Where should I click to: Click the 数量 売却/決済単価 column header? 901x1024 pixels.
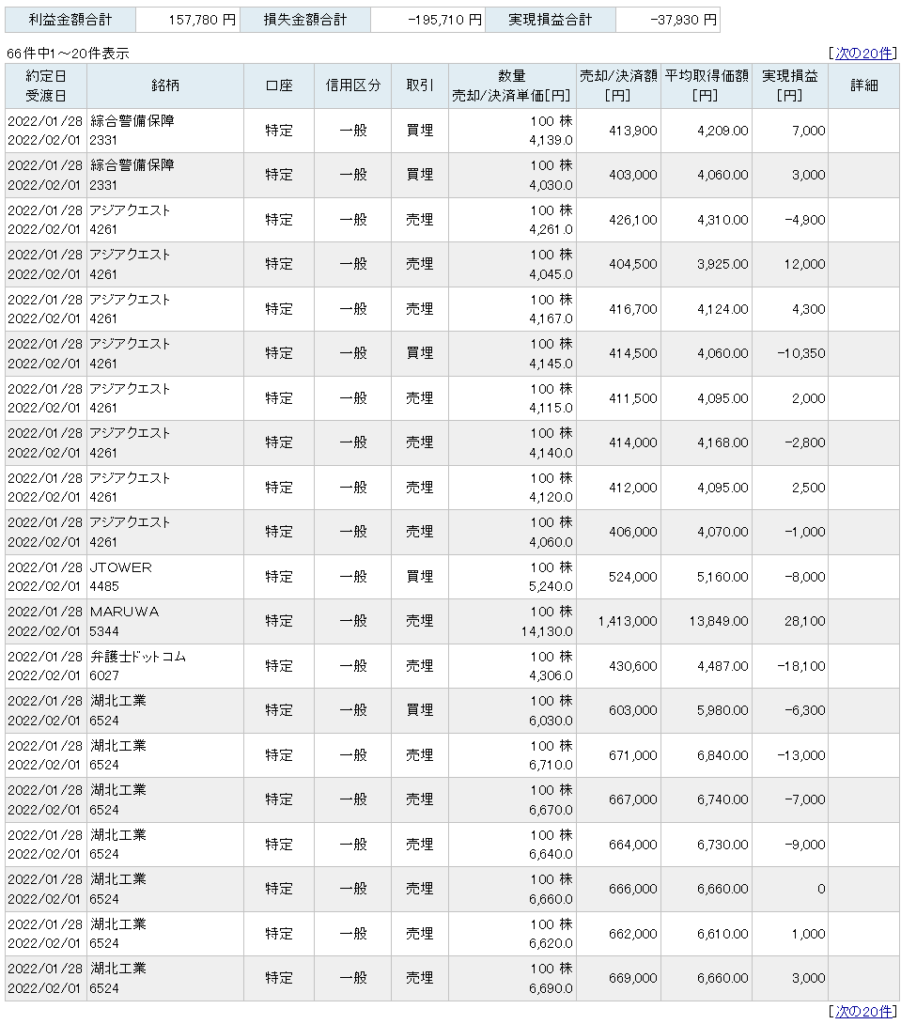(x=512, y=86)
